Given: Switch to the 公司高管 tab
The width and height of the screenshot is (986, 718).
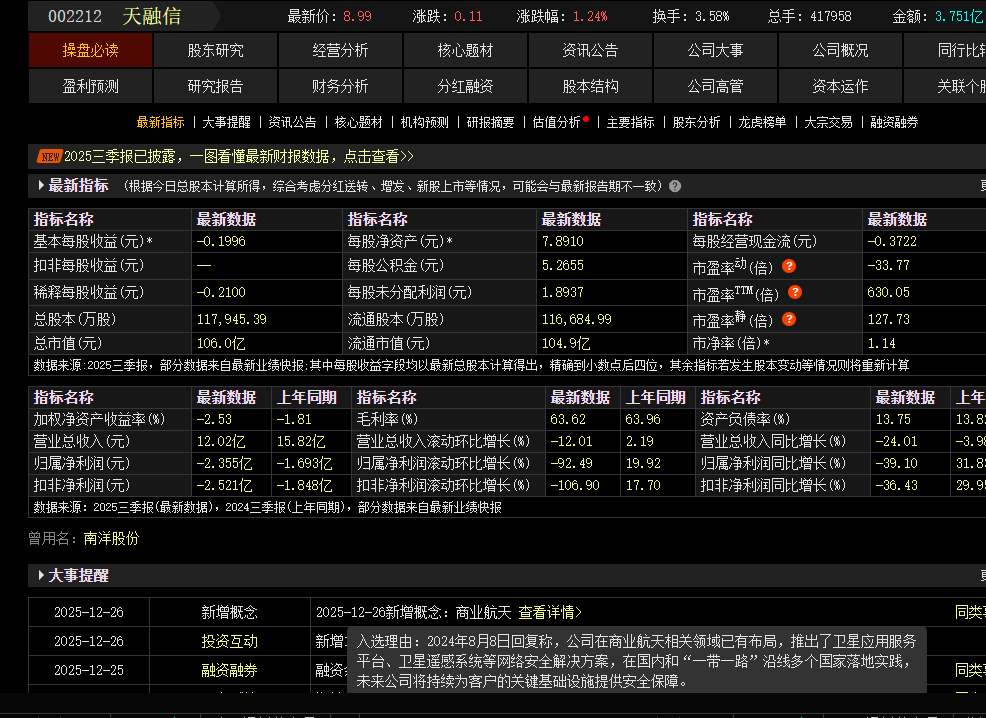Looking at the screenshot, I should tap(715, 86).
